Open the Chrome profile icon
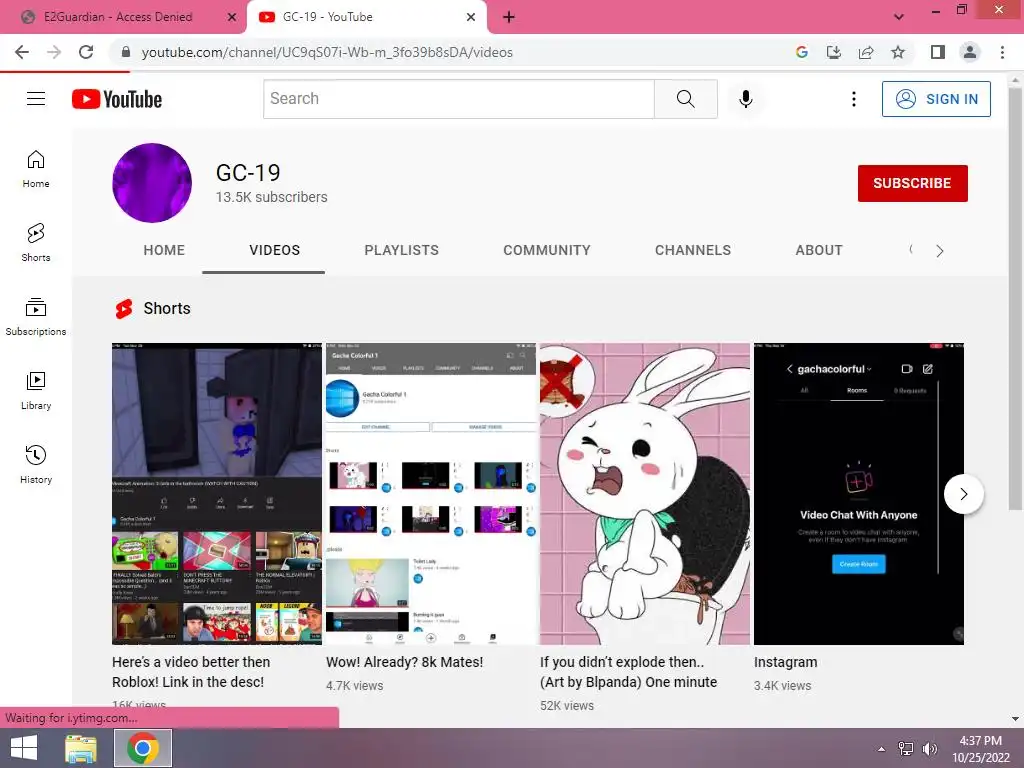The height and width of the screenshot is (768, 1024). (x=970, y=52)
